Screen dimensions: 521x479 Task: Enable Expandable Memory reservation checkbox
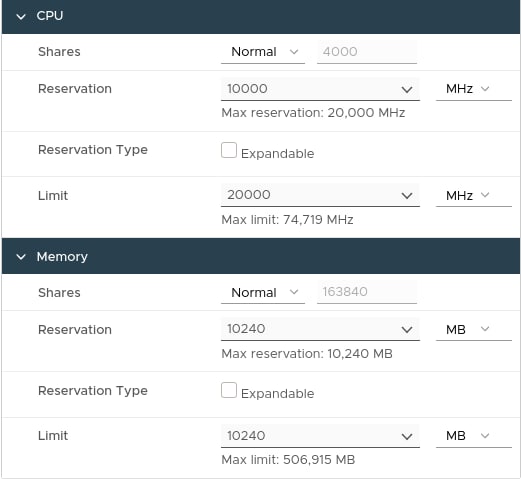(229, 390)
